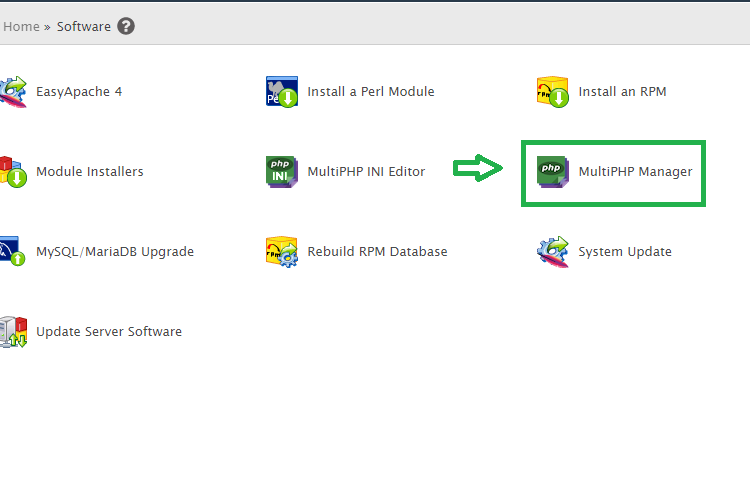Click the Install an RPM label
Image resolution: width=750 pixels, height=500 pixels.
pos(622,91)
